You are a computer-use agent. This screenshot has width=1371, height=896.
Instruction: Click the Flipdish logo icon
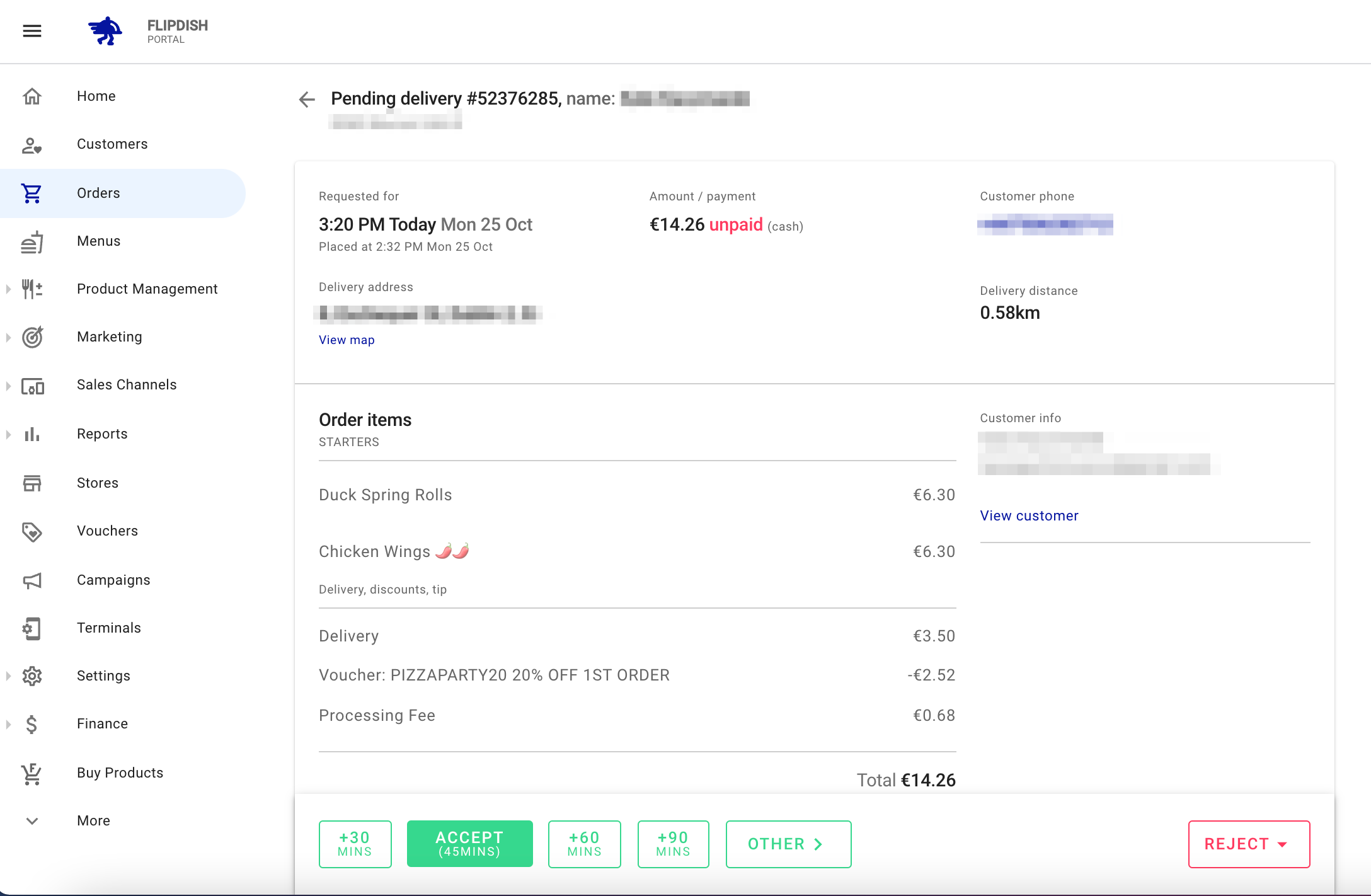click(x=105, y=31)
